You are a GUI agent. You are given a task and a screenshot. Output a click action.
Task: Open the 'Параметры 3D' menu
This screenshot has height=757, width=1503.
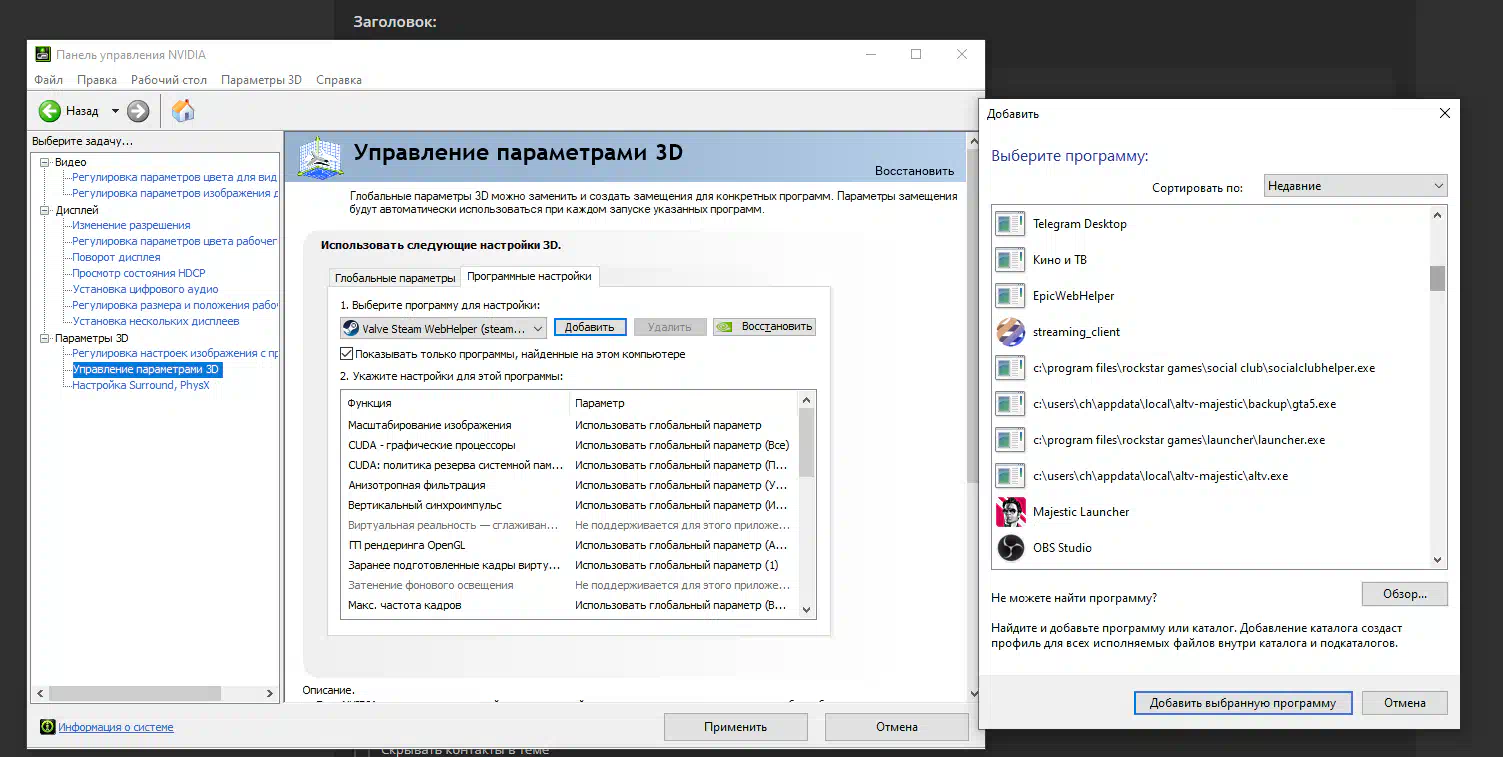tap(260, 80)
